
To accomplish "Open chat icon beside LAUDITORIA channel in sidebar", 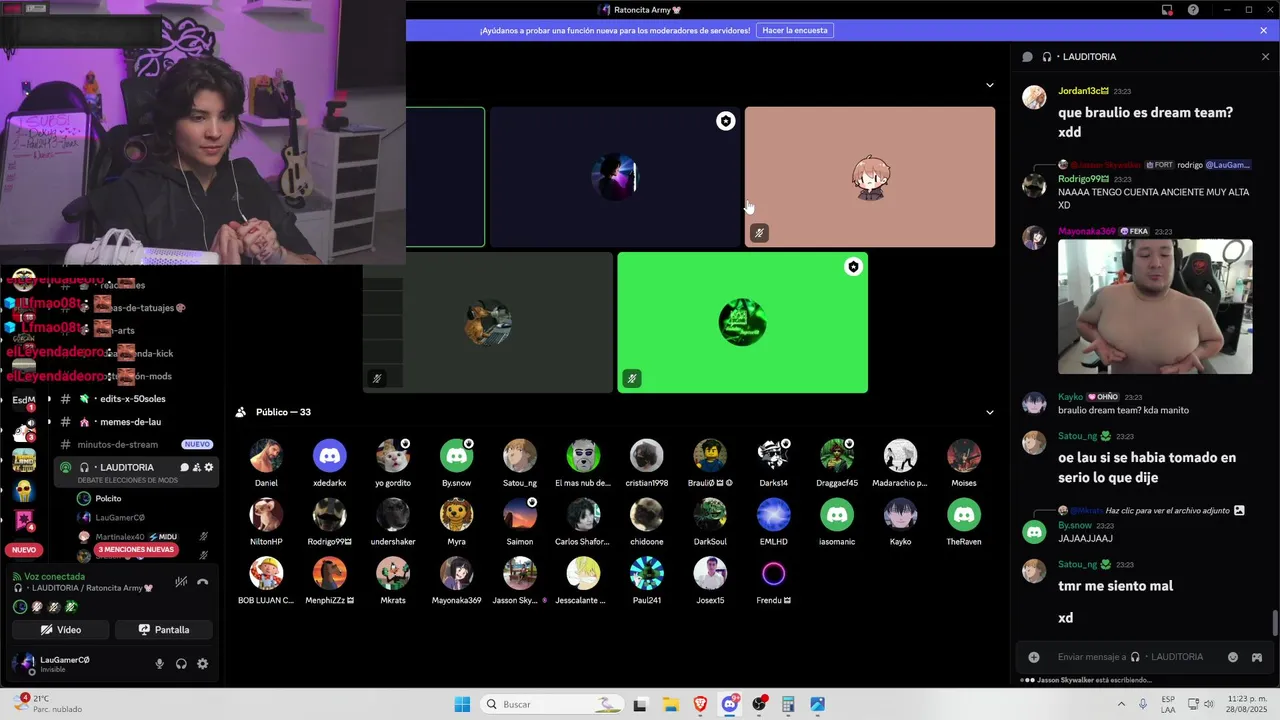I will point(184,467).
